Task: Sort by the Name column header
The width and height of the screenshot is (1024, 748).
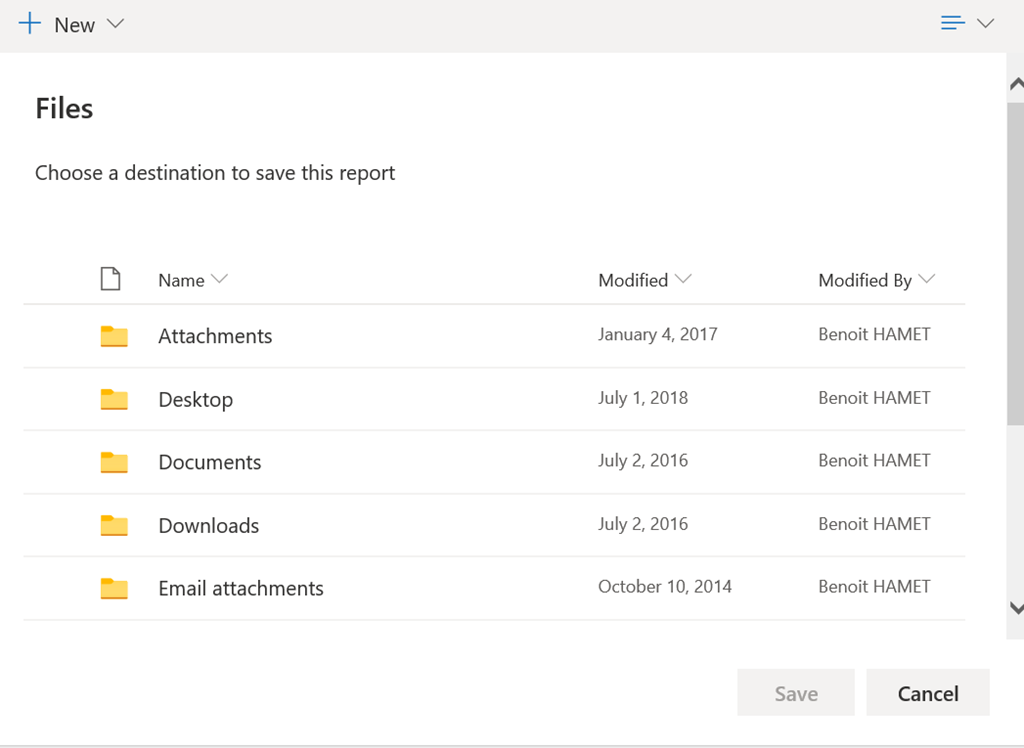Action: [x=181, y=280]
